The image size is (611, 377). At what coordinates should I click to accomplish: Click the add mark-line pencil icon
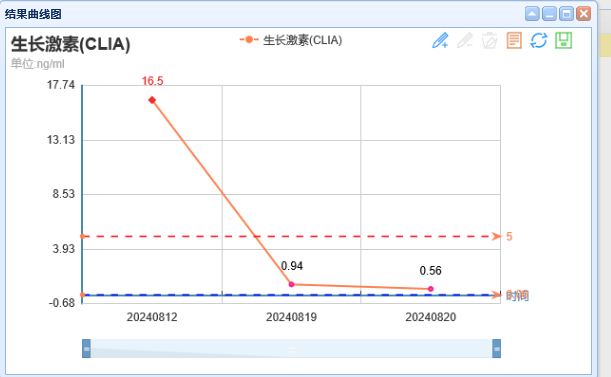(x=440, y=41)
